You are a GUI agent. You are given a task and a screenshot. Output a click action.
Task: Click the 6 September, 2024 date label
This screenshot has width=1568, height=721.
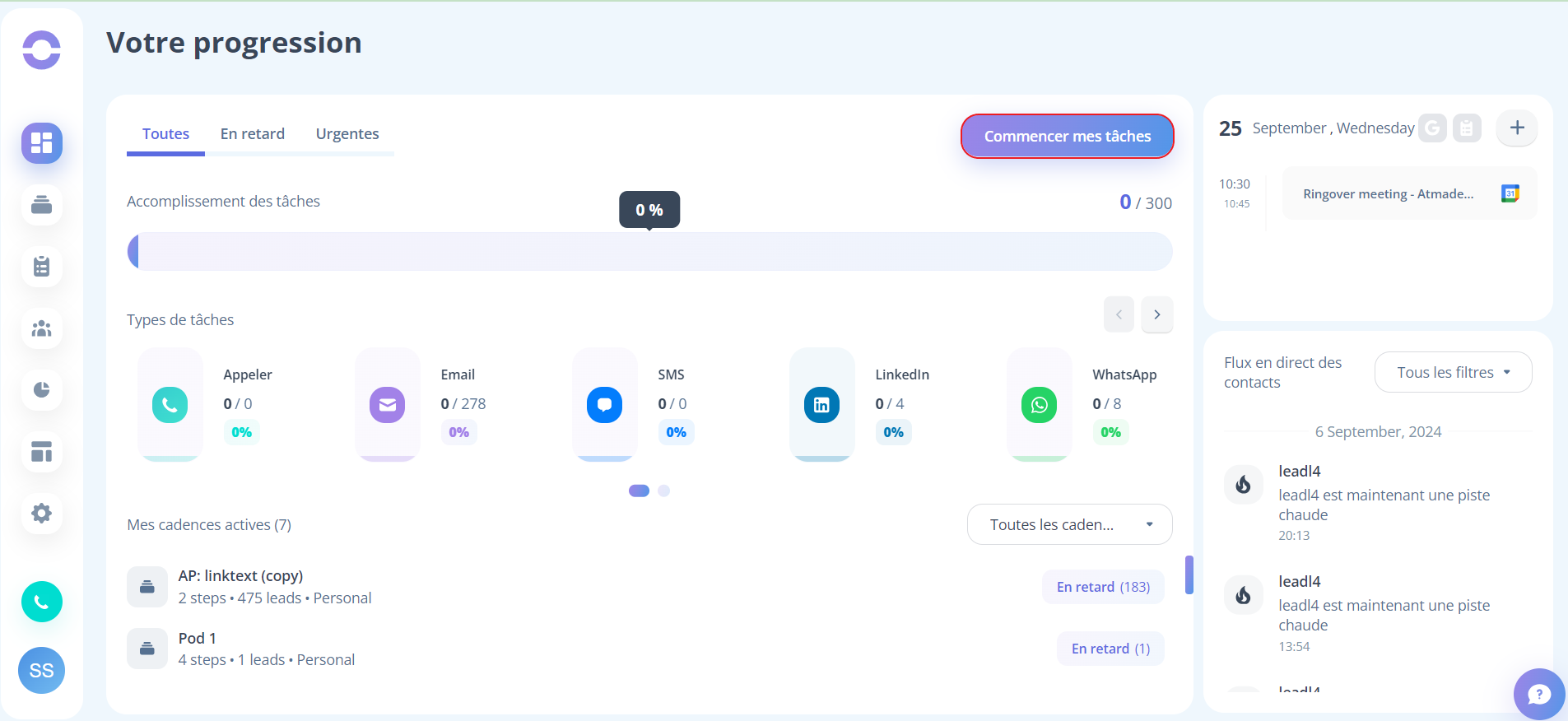[x=1378, y=431]
